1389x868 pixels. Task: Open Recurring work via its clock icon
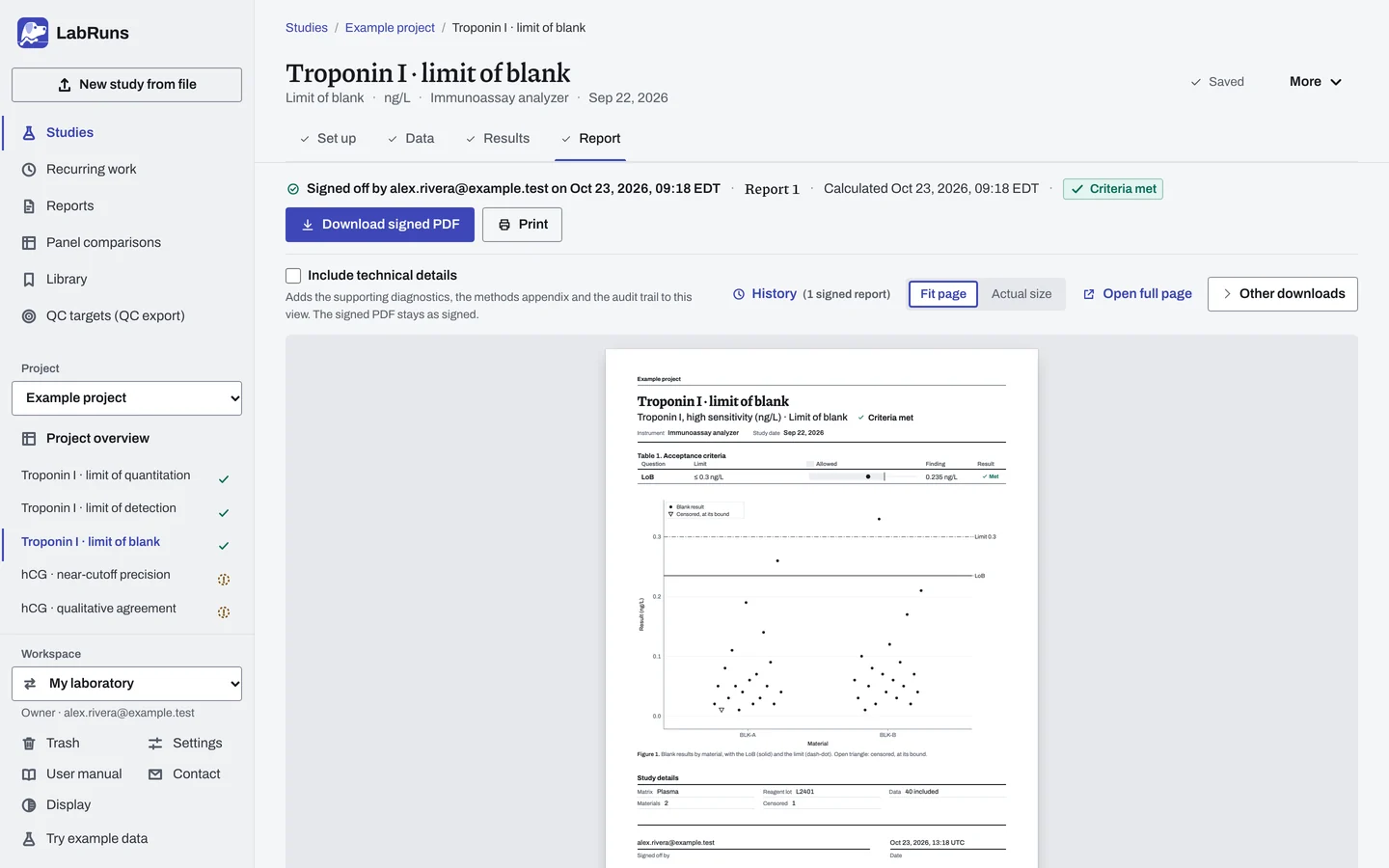click(x=29, y=170)
